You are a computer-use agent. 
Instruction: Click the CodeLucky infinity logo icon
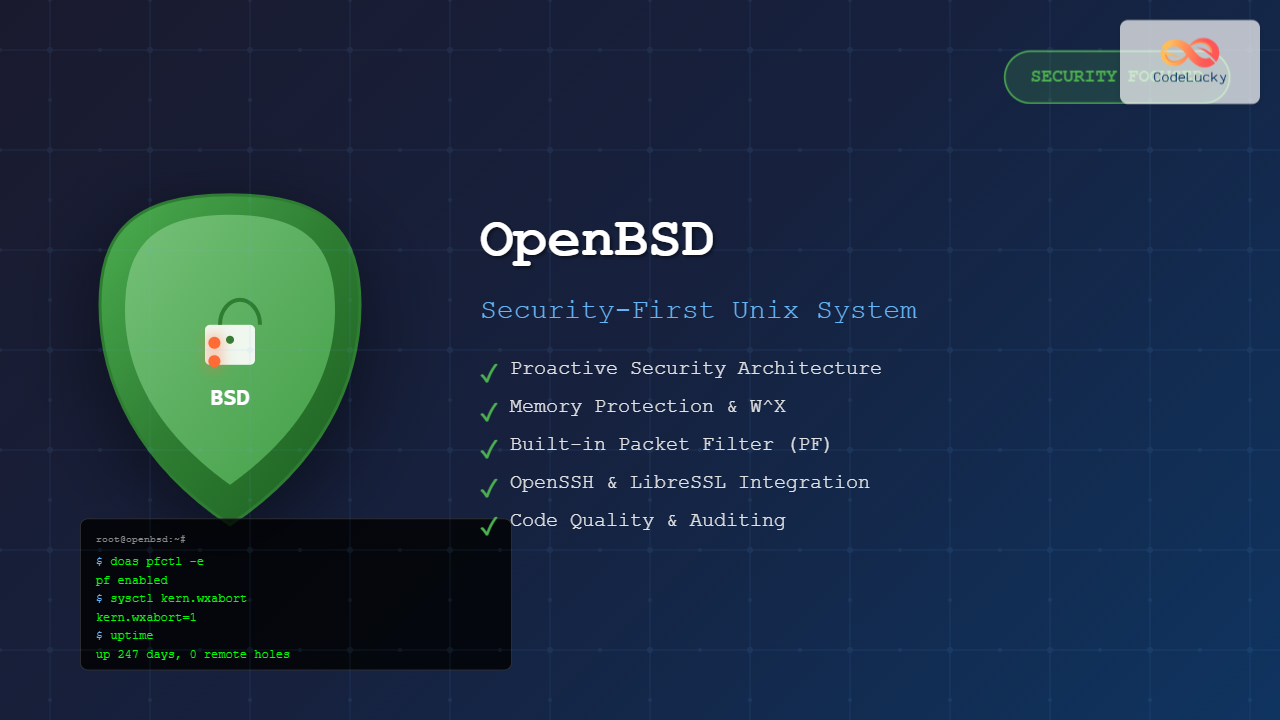tap(1190, 52)
